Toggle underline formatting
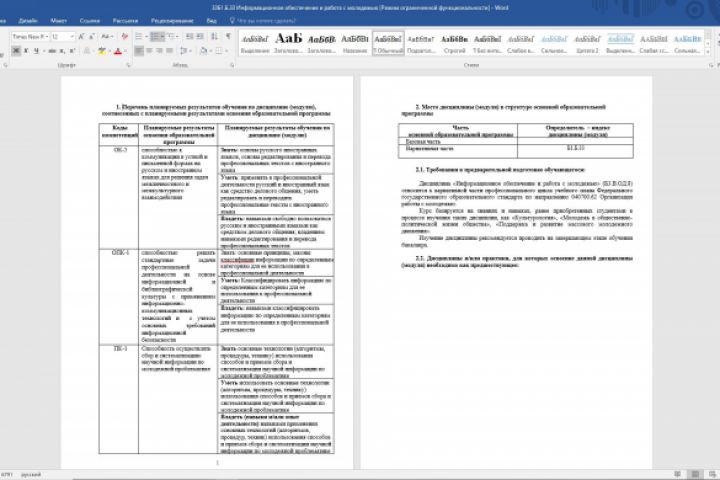Image resolution: width=720 pixels, height=480 pixels. pyautogui.click(x=36, y=51)
